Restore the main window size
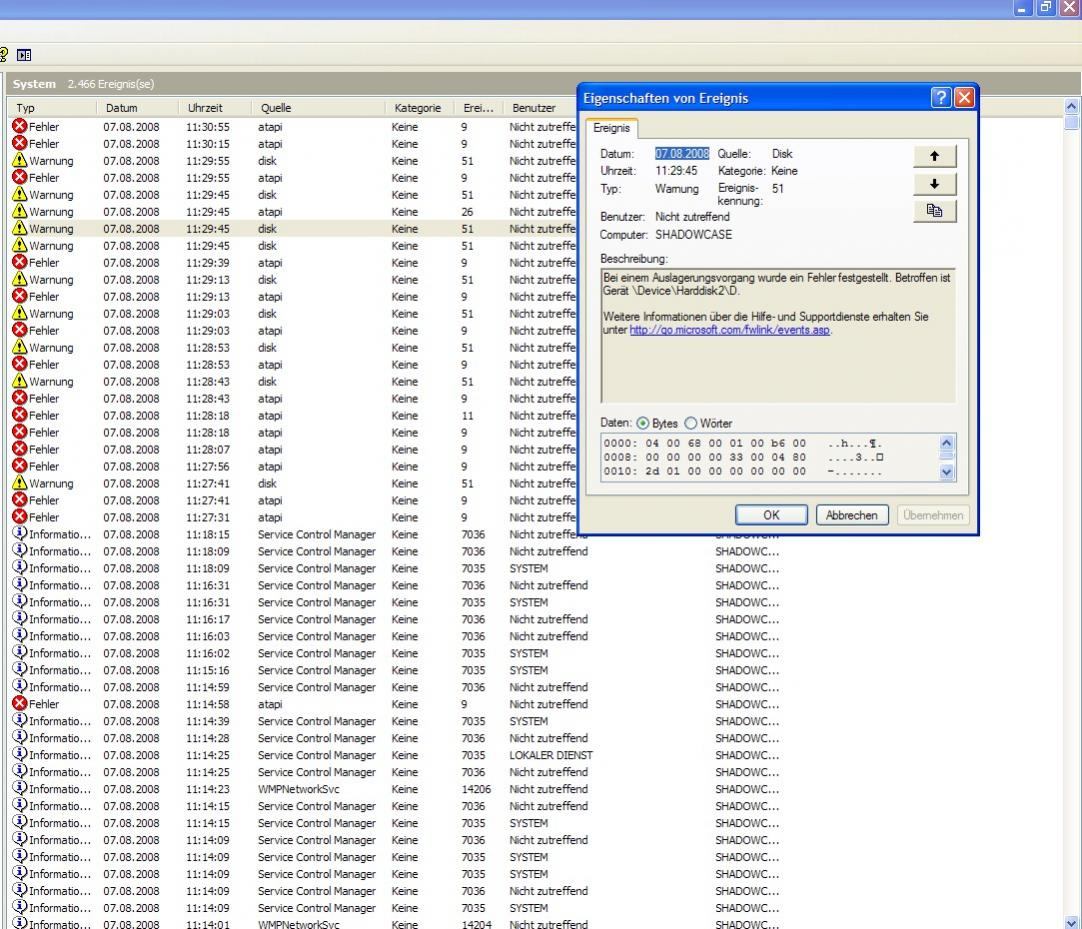This screenshot has width=1082, height=929. tap(1046, 8)
